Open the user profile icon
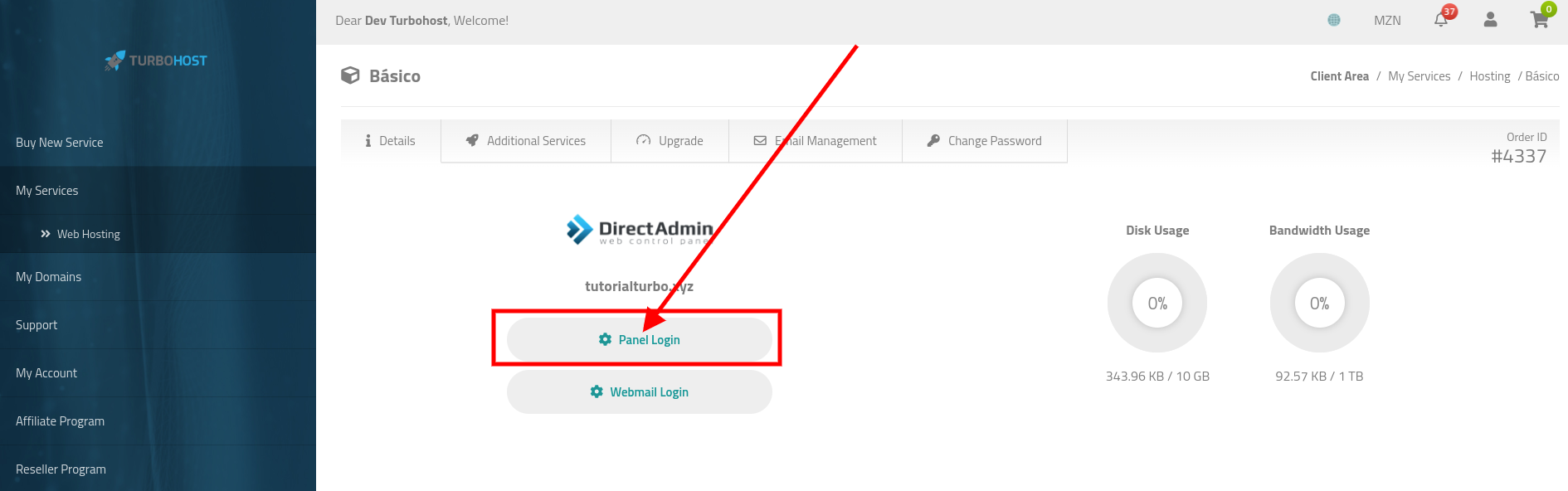The width and height of the screenshot is (1568, 491). pyautogui.click(x=1490, y=20)
